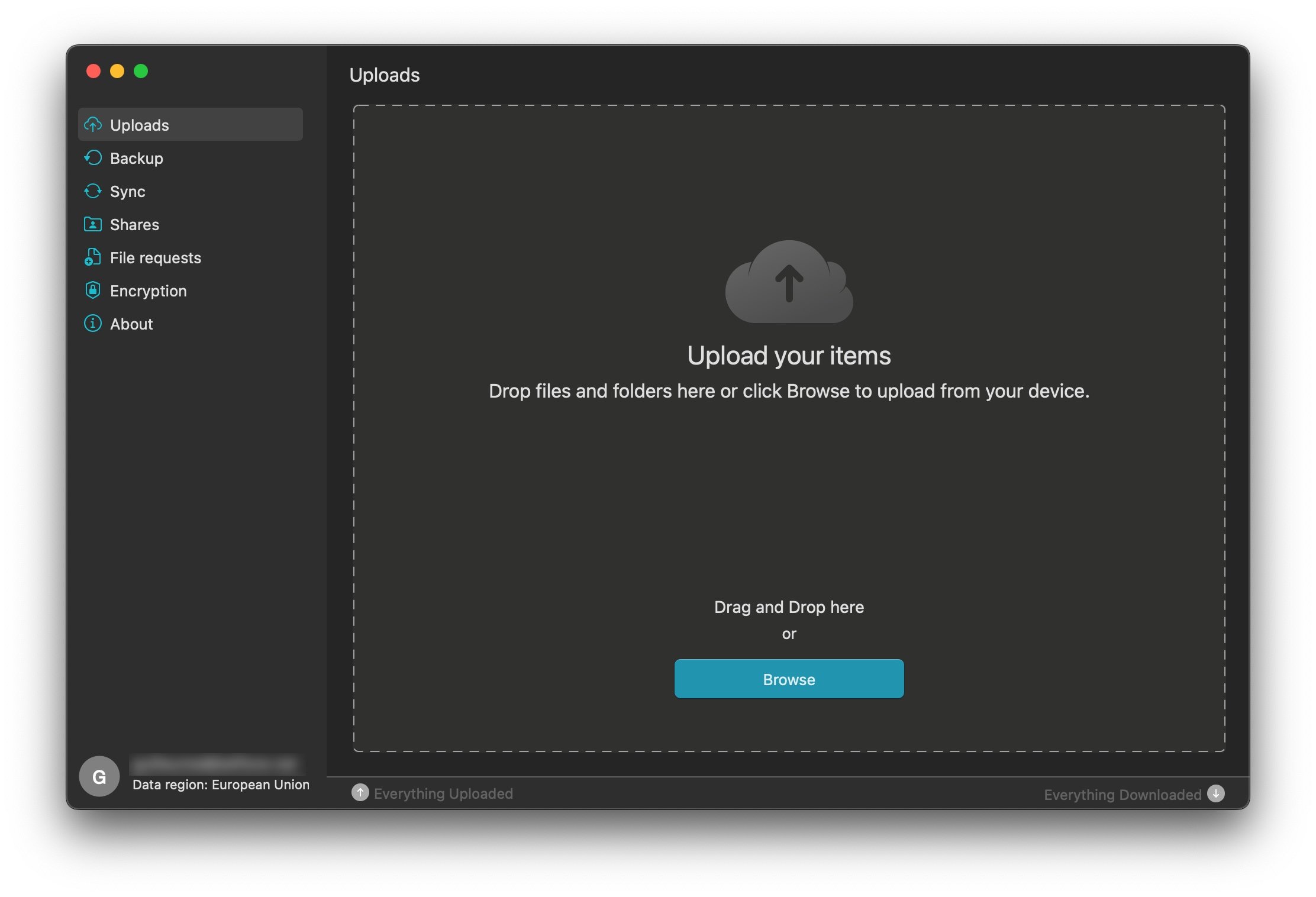Select the File requests document icon

point(94,257)
